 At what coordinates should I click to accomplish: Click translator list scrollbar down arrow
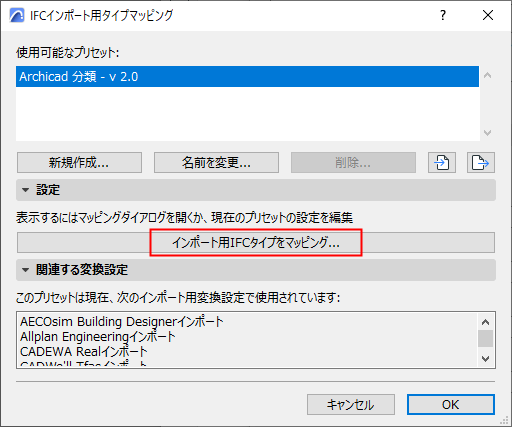486,358
